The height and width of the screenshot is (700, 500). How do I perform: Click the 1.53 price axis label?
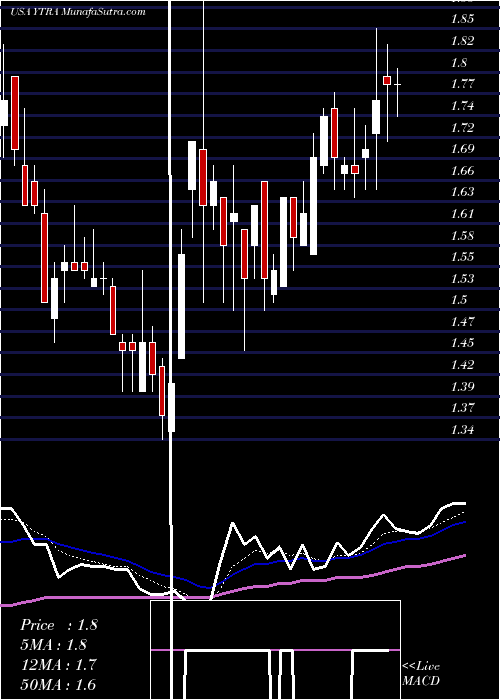click(x=462, y=279)
